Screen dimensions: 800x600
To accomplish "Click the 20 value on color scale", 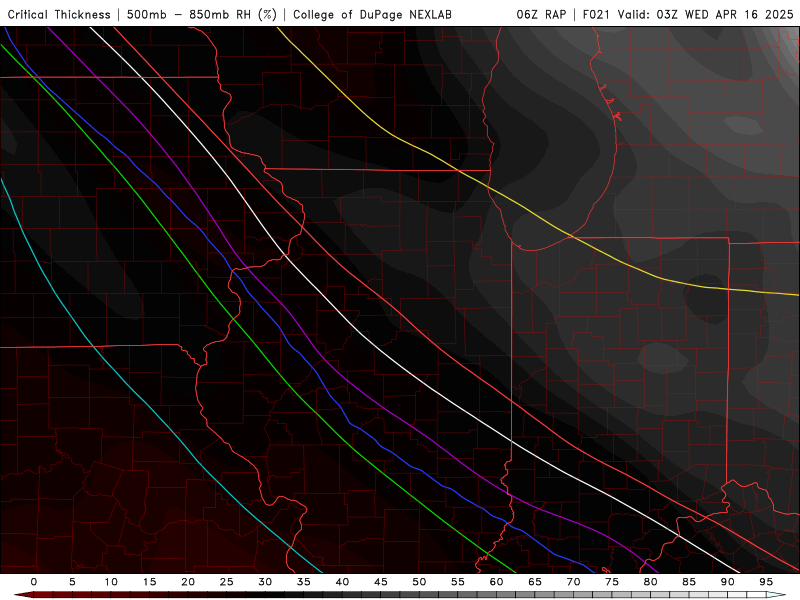I will click(x=188, y=582).
